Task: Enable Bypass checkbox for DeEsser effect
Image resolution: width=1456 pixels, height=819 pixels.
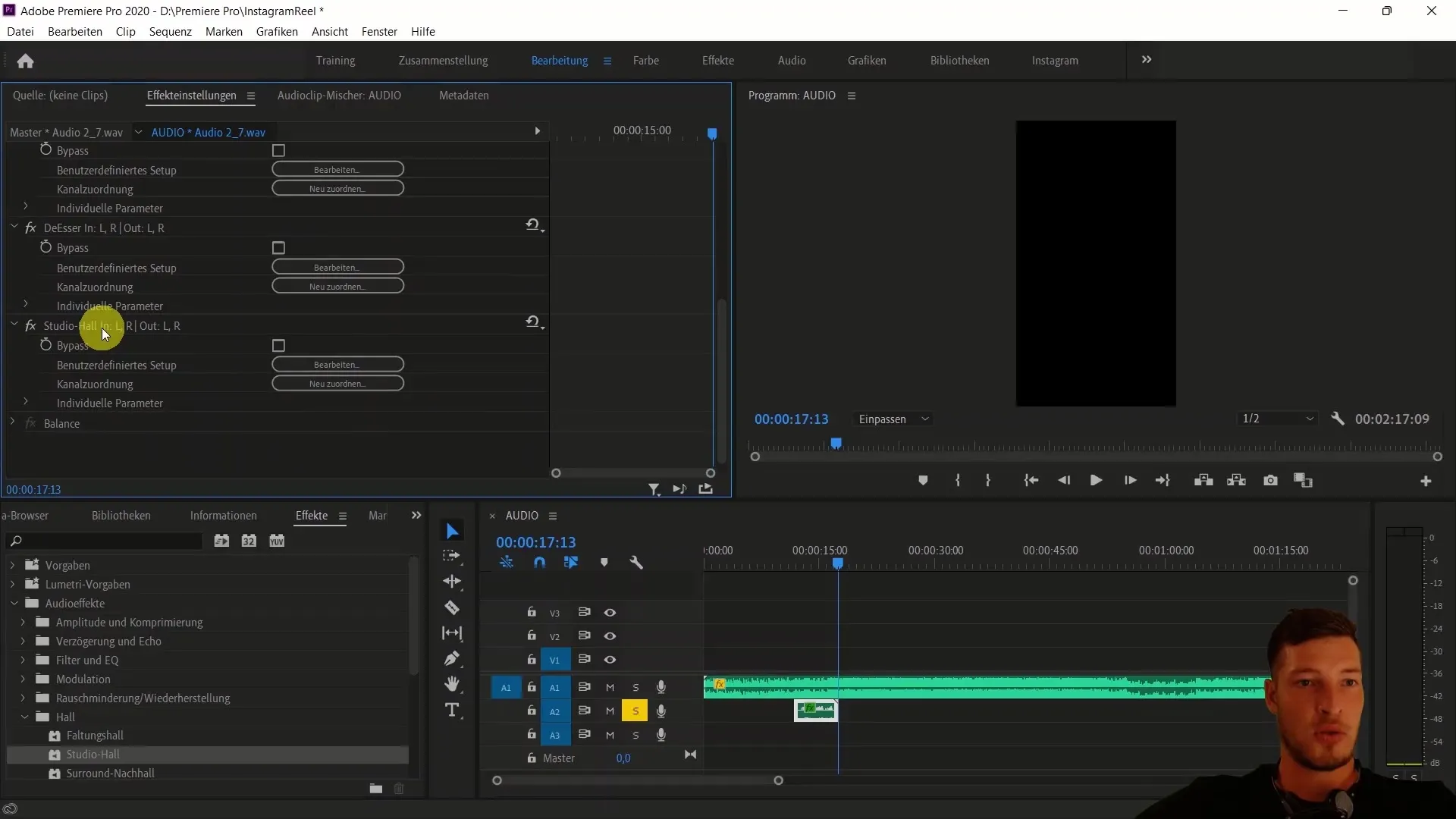Action: tap(279, 247)
